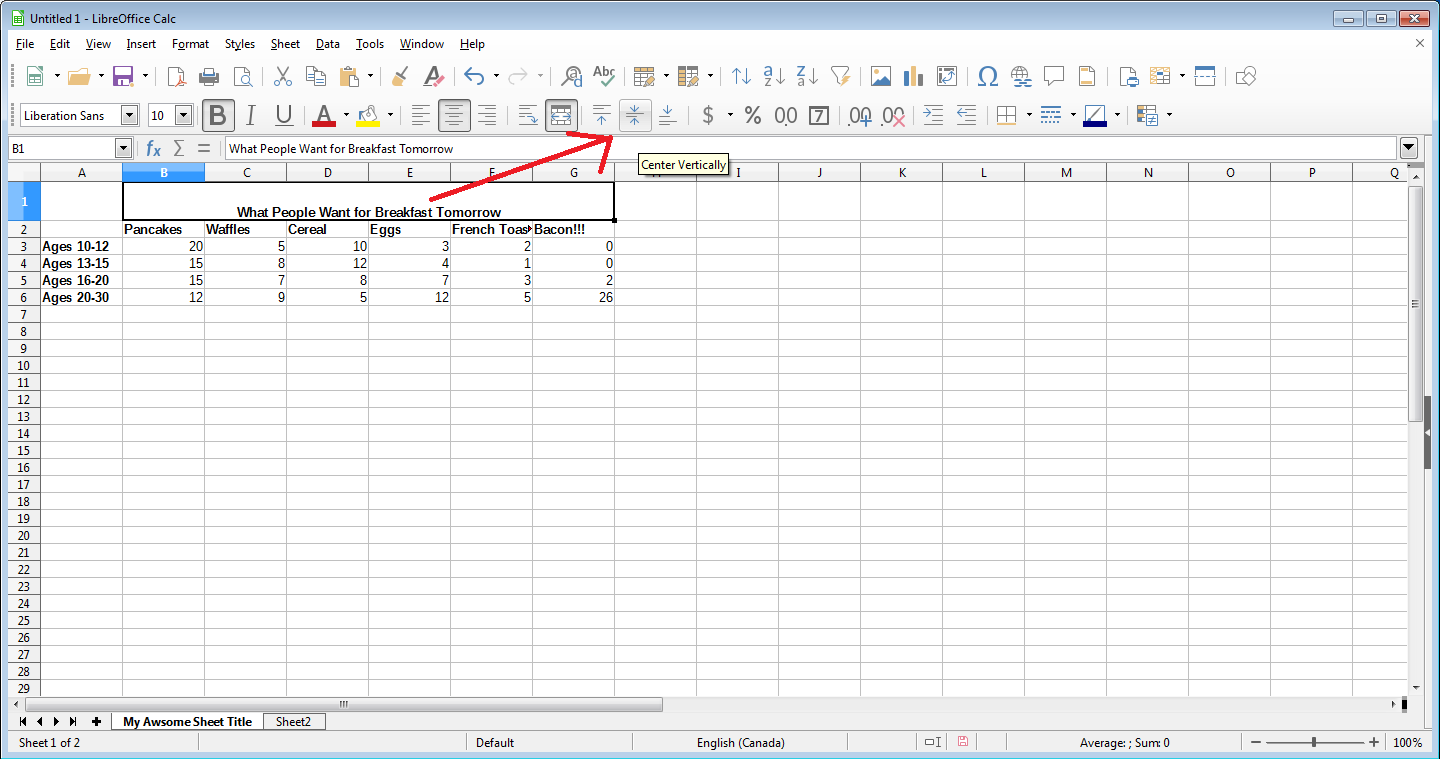Toggle the Bold formatting button
Screen dimensions: 1440x759
pyautogui.click(x=217, y=116)
